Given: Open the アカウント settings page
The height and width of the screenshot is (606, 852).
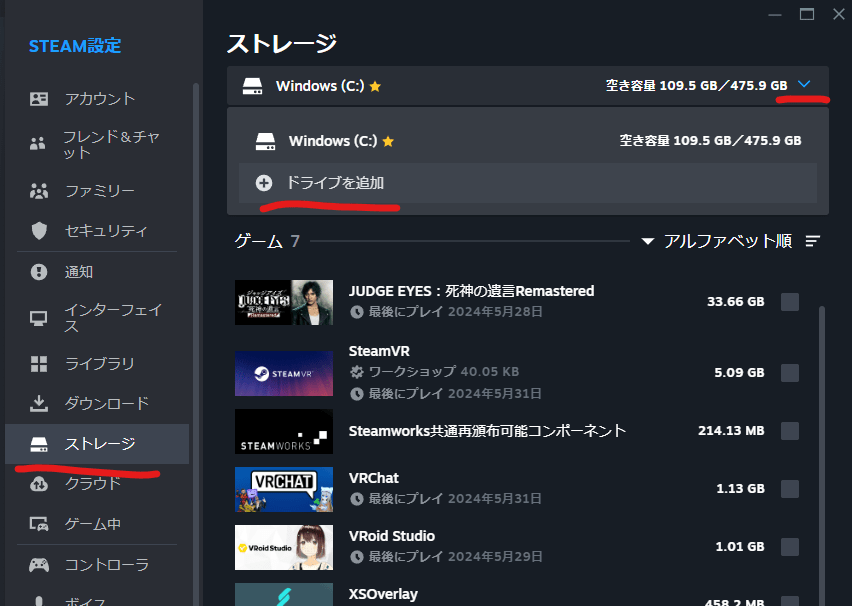Looking at the screenshot, I should [97, 99].
